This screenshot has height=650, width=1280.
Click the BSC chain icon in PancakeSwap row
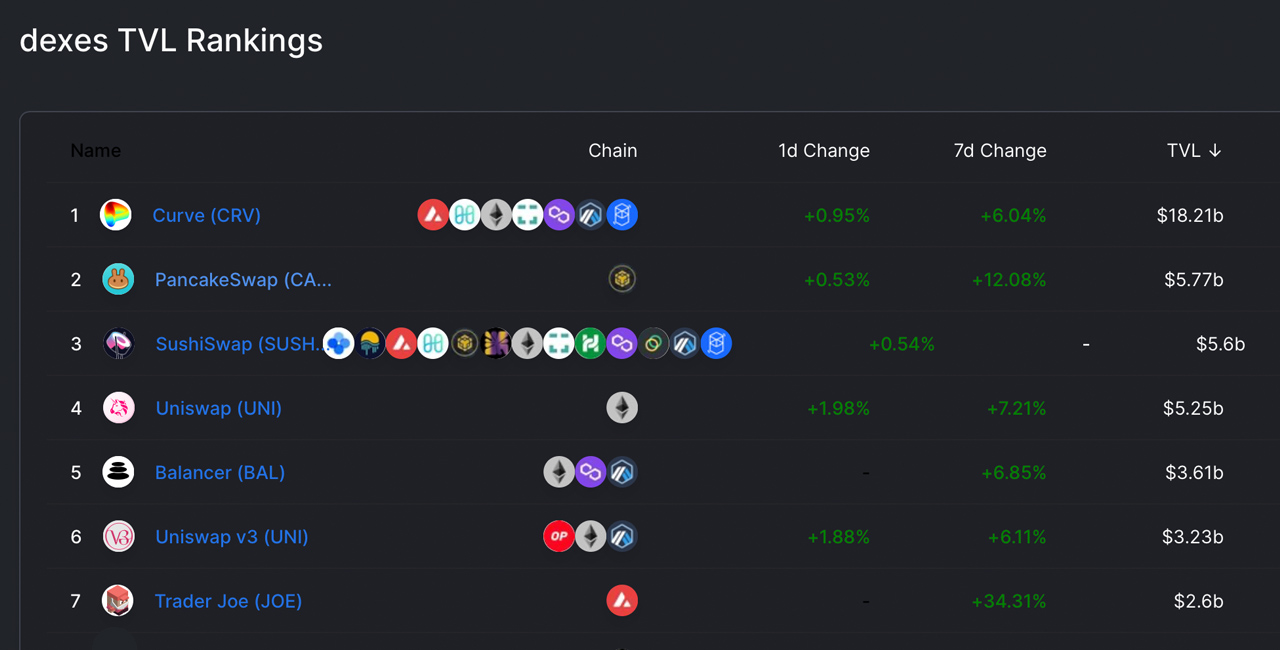[622, 279]
